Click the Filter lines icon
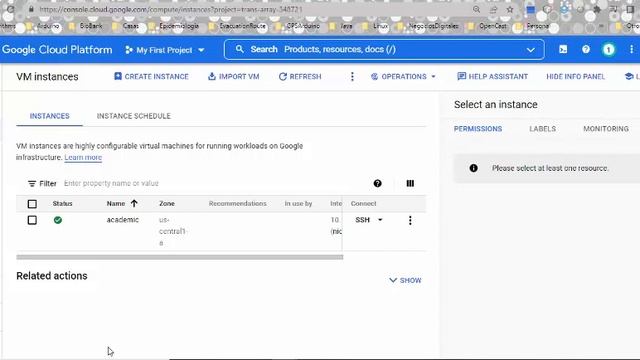The height and width of the screenshot is (360, 640). 32,184
